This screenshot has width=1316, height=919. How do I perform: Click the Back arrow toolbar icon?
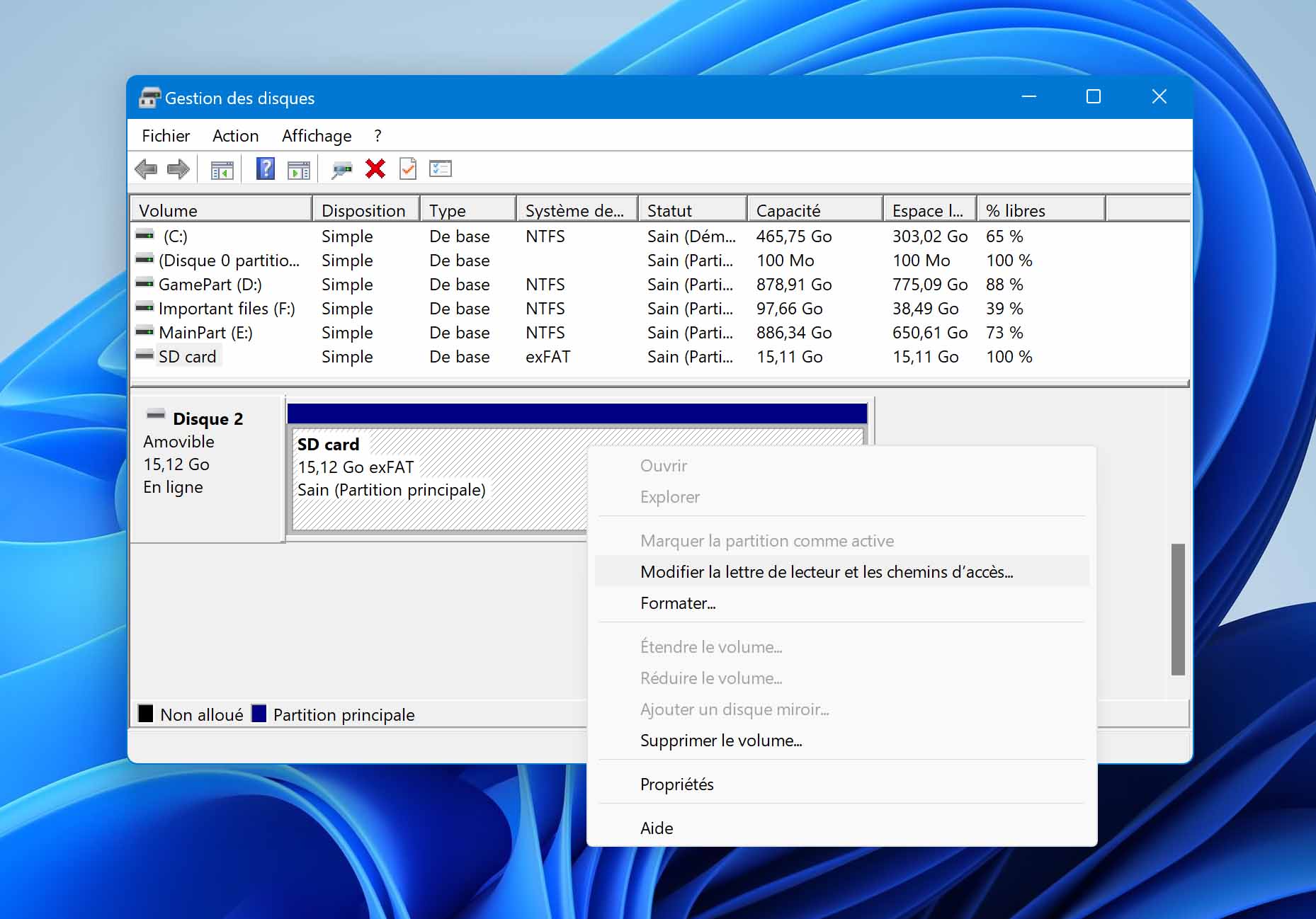pyautogui.click(x=146, y=169)
